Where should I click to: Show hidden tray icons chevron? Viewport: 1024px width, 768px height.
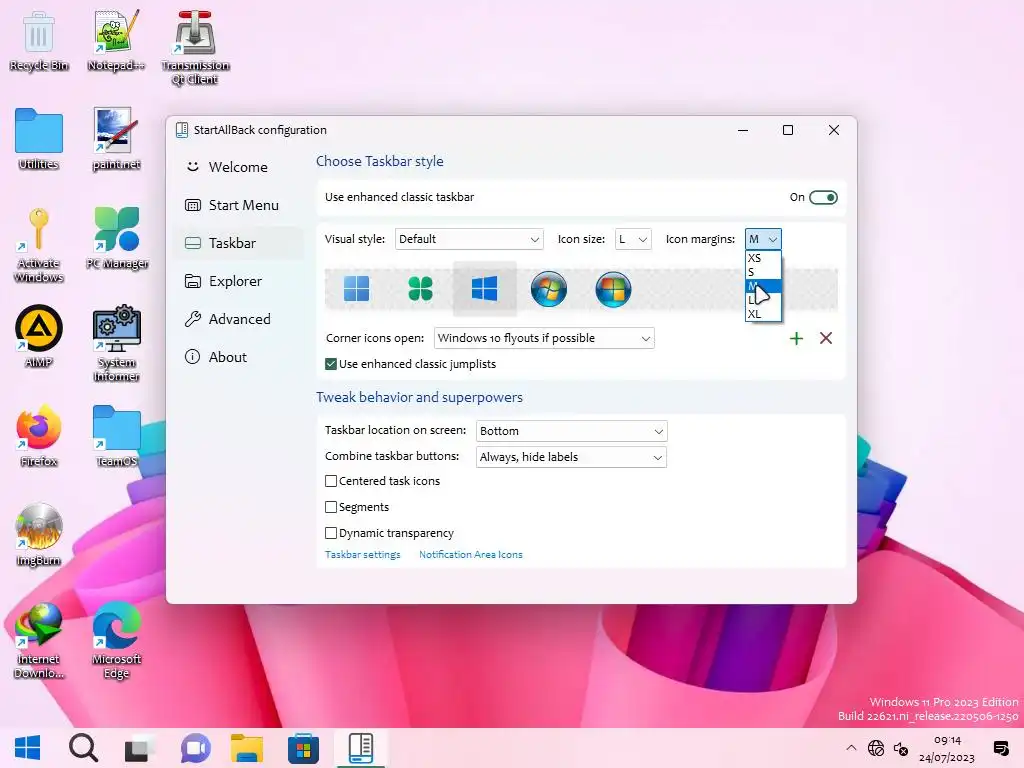[850, 748]
